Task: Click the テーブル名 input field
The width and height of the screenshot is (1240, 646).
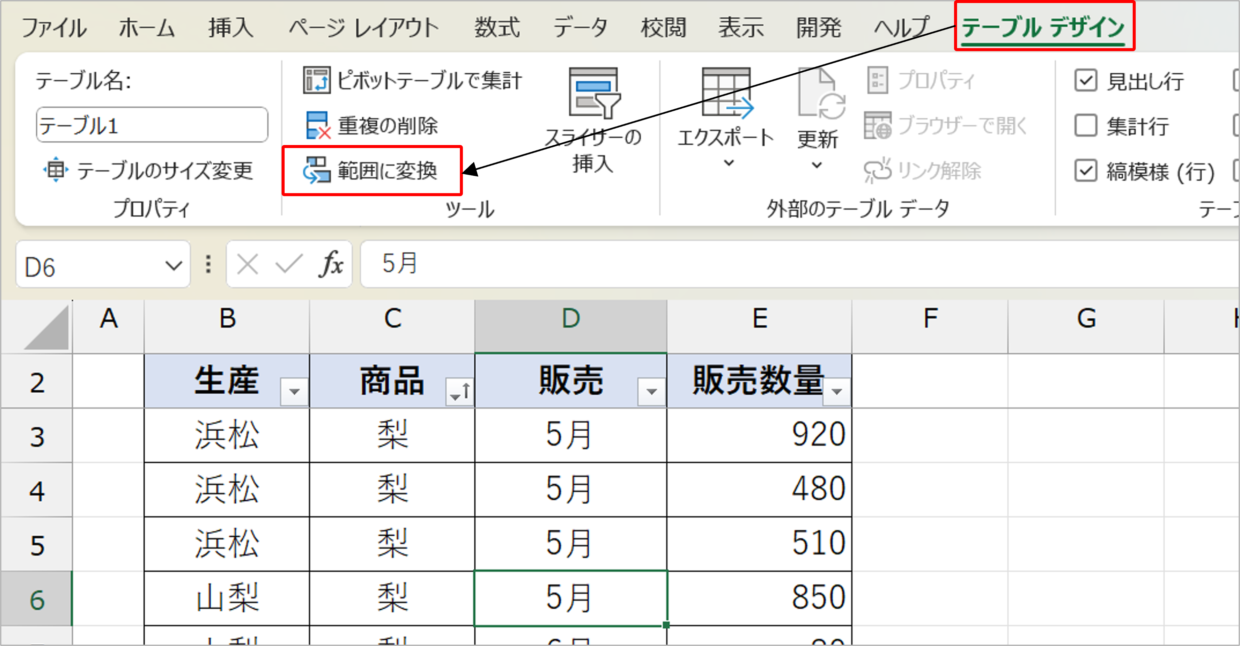Action: [152, 125]
